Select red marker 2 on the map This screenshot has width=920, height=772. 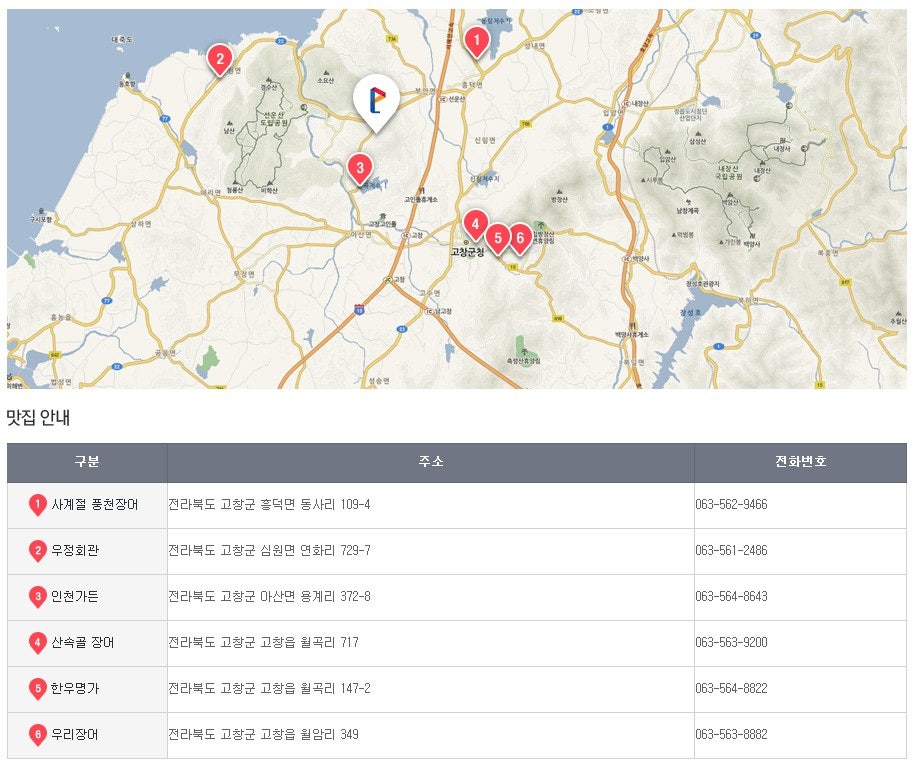[x=219, y=58]
